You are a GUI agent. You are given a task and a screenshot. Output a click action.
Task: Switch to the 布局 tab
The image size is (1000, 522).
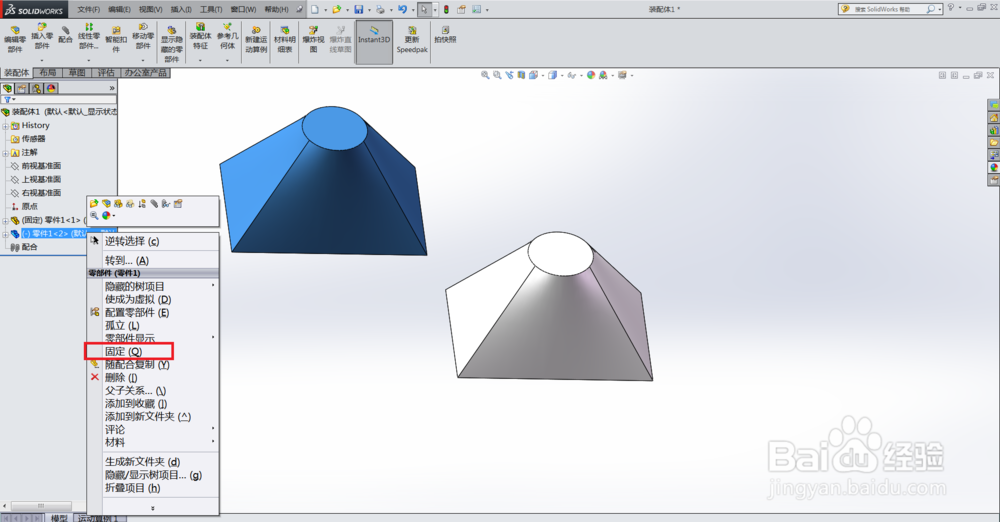point(48,73)
